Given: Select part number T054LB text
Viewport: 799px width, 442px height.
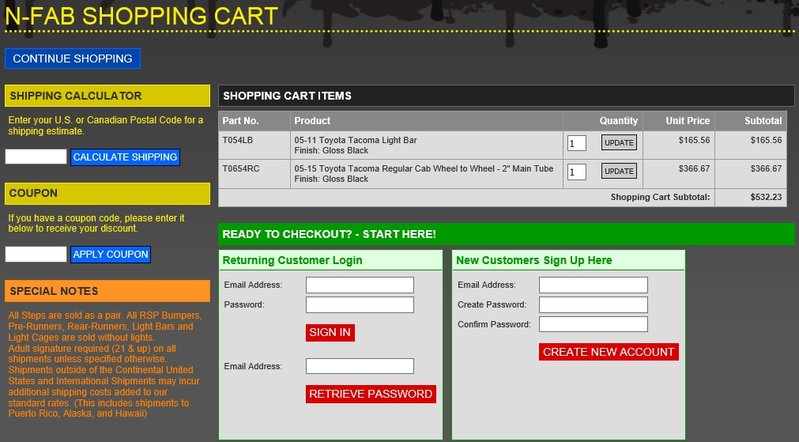Looking at the screenshot, I should [x=237, y=140].
